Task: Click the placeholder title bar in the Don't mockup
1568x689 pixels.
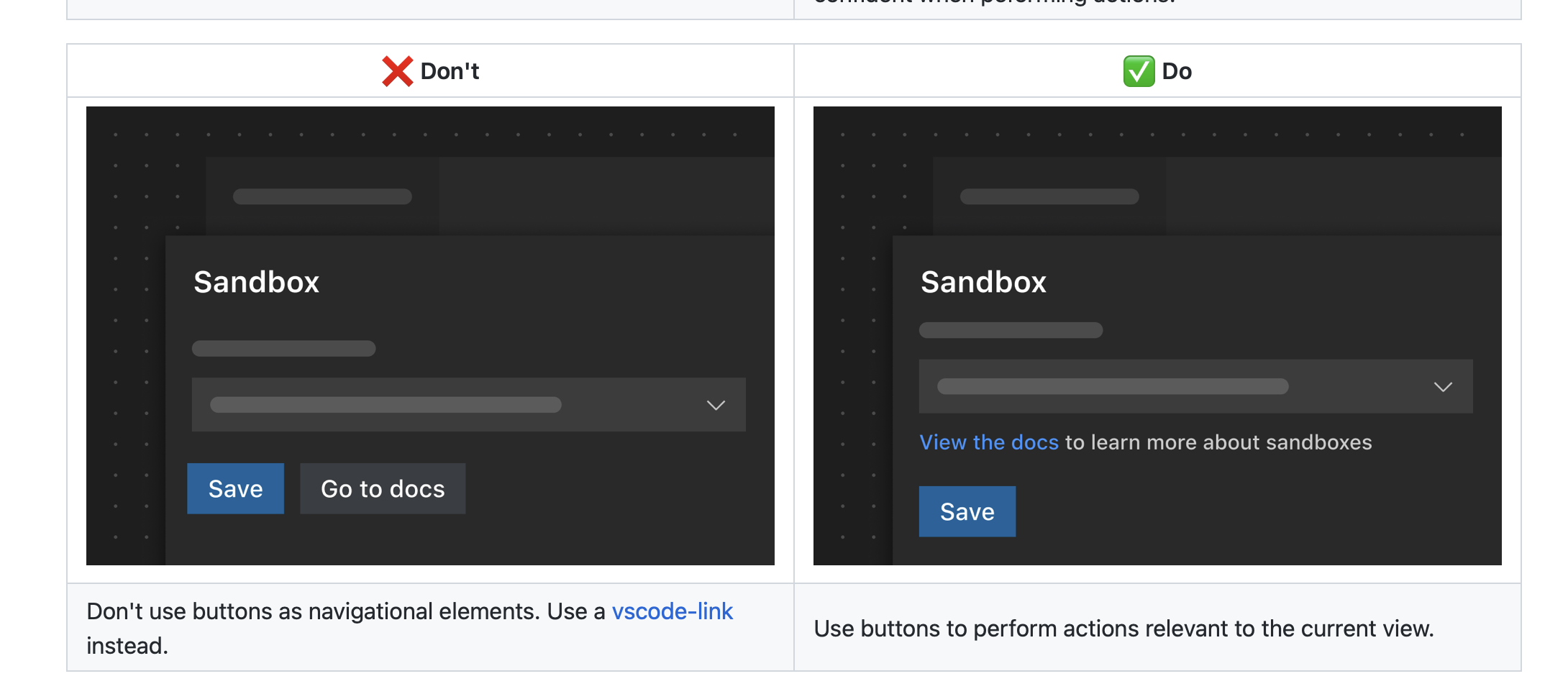Action: click(322, 196)
